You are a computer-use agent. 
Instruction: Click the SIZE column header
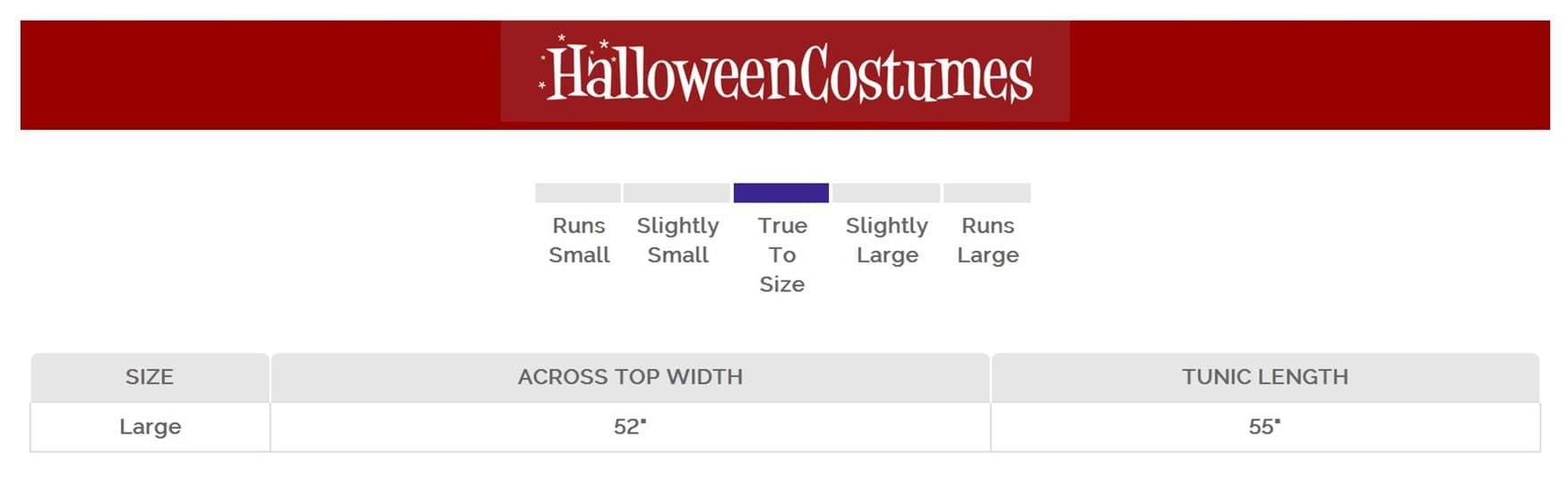pos(150,377)
